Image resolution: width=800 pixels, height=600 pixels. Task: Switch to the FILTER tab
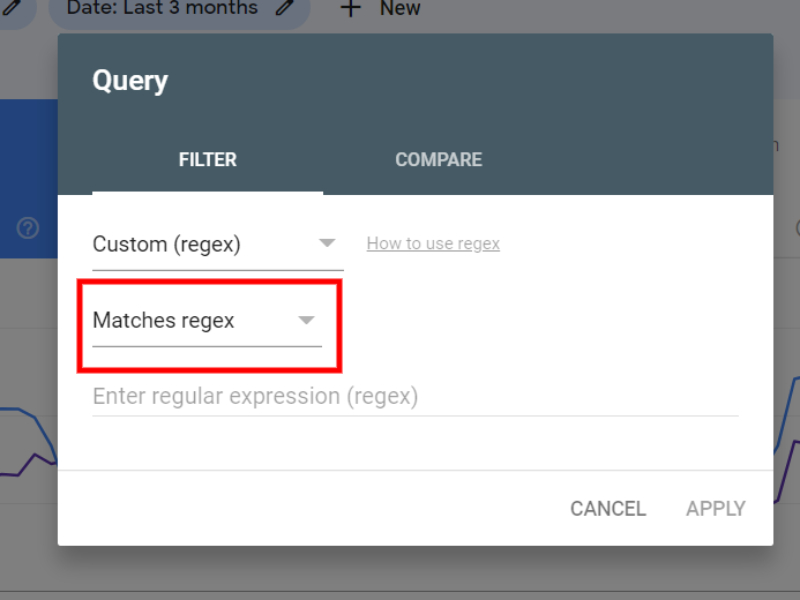207,160
